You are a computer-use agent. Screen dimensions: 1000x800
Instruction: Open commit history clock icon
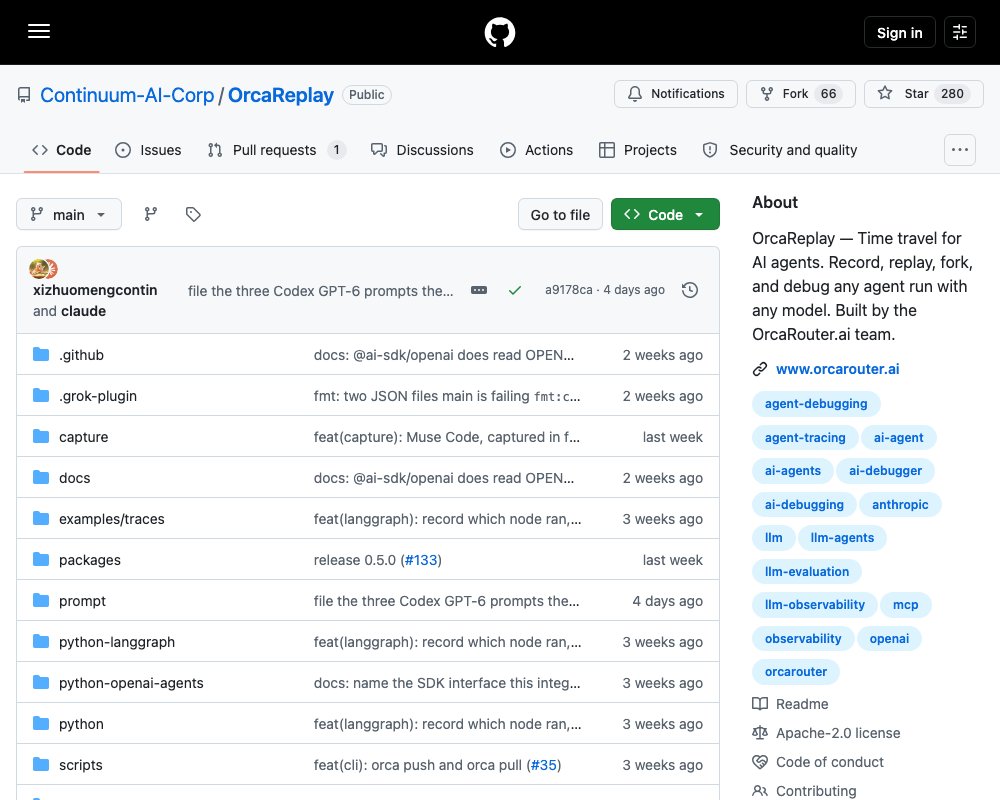[689, 290]
